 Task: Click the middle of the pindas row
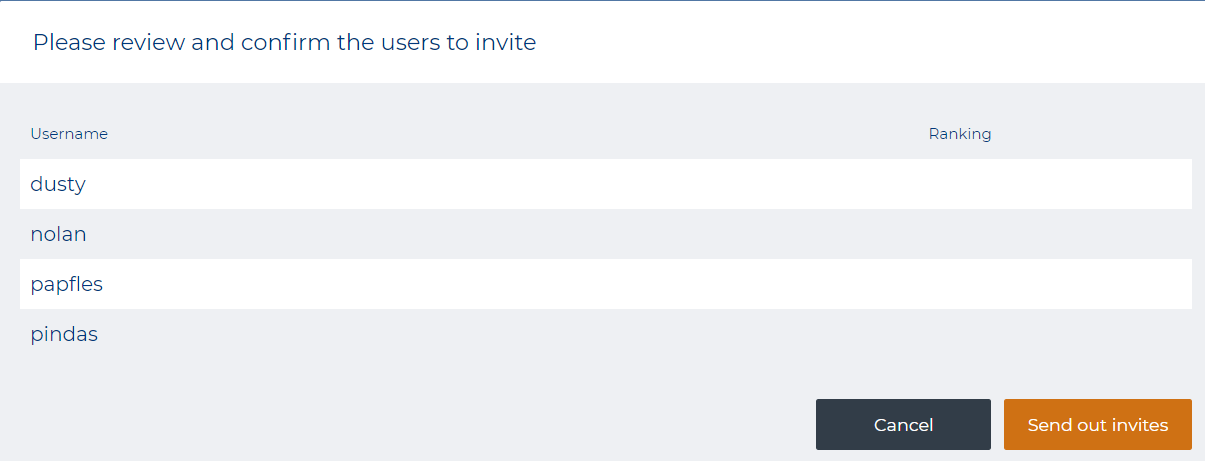[x=605, y=334]
